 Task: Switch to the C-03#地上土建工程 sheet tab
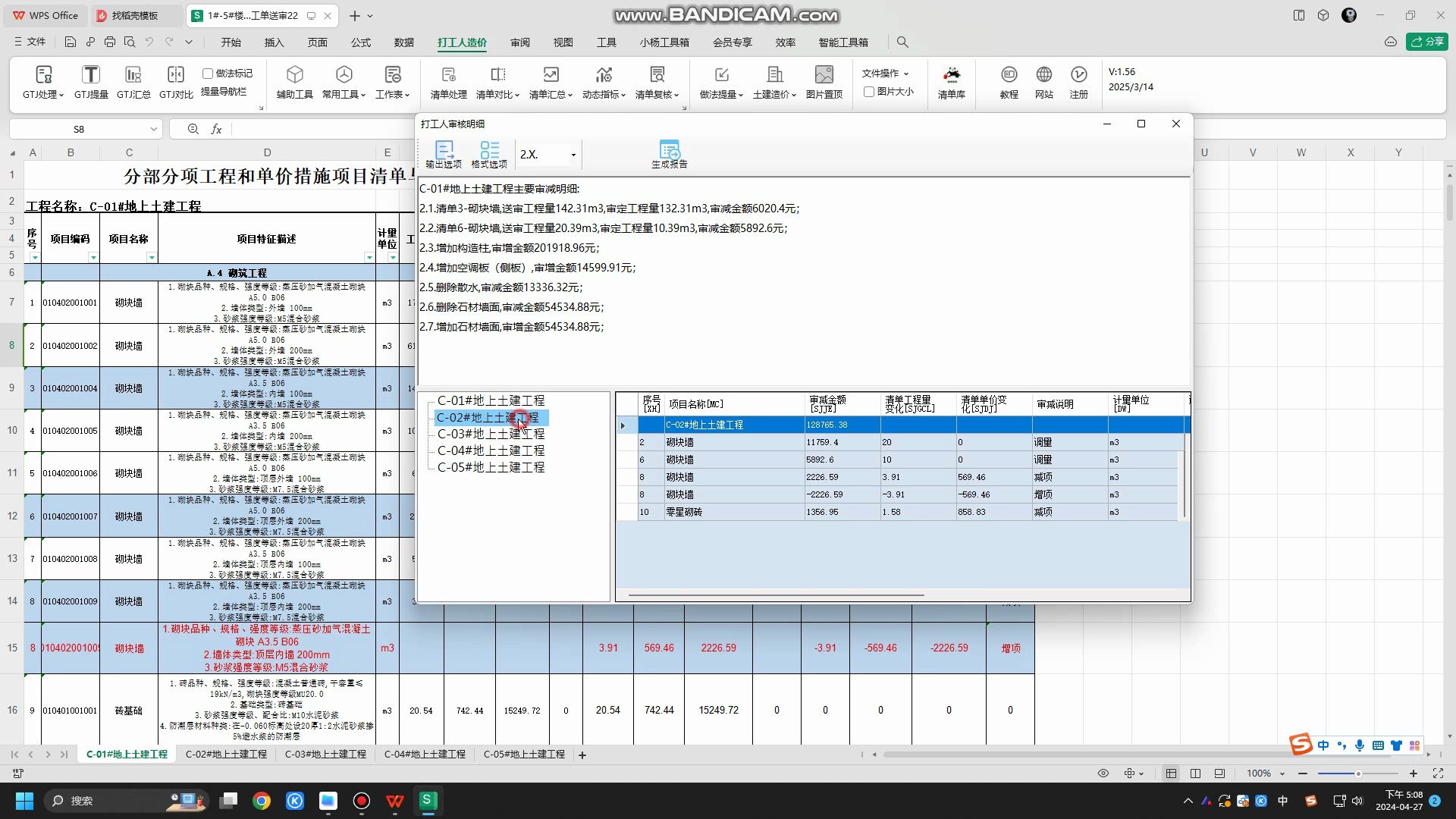[325, 755]
